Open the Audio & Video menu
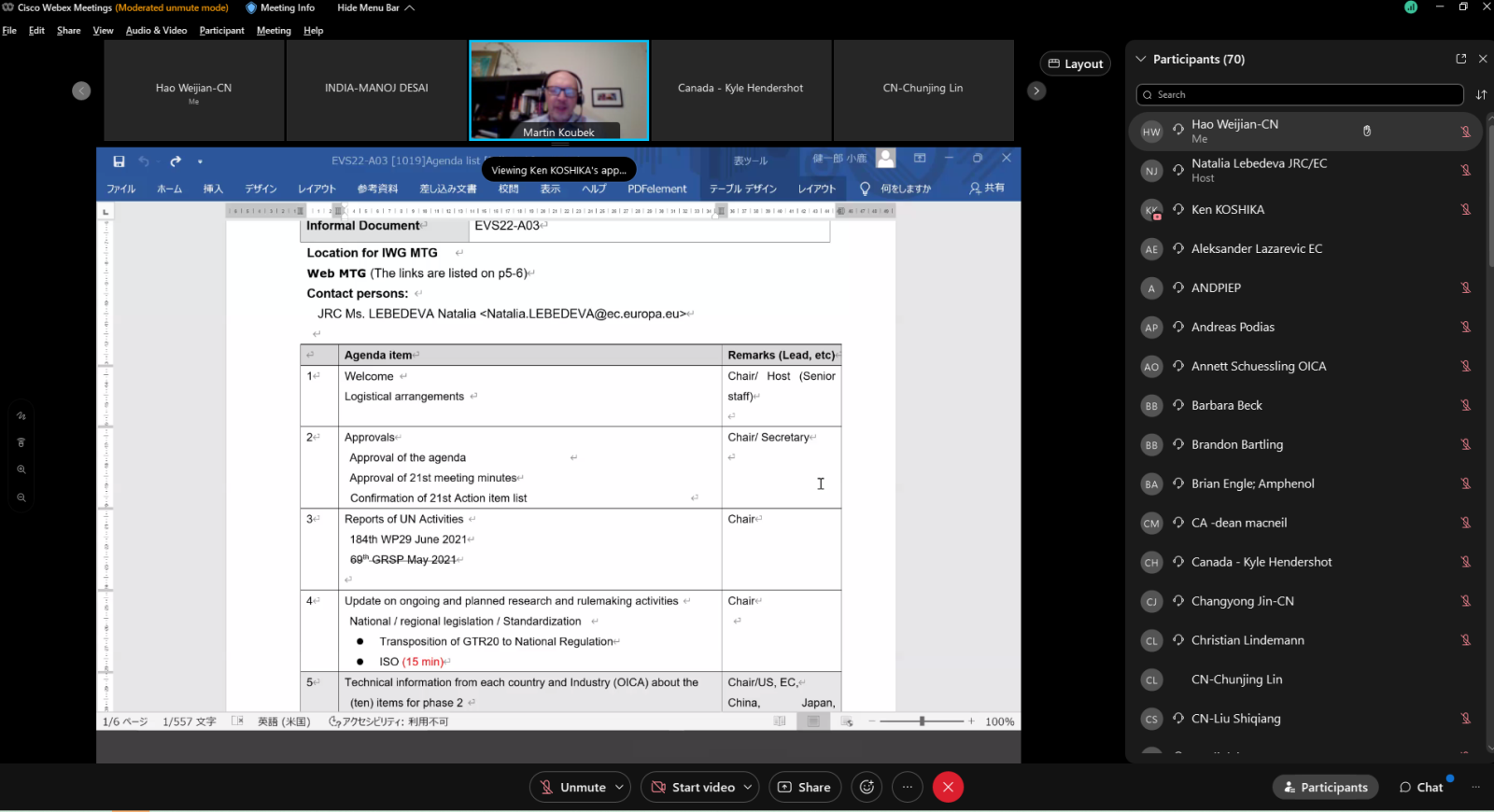Image resolution: width=1494 pixels, height=812 pixels. pyautogui.click(x=156, y=31)
